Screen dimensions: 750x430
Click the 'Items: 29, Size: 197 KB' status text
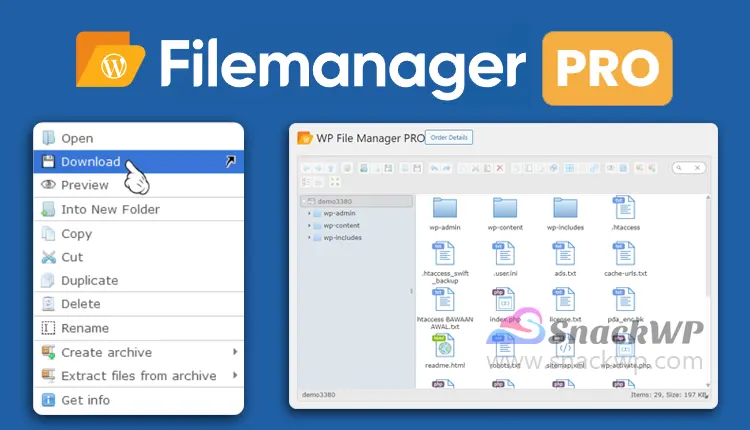[x=668, y=395]
